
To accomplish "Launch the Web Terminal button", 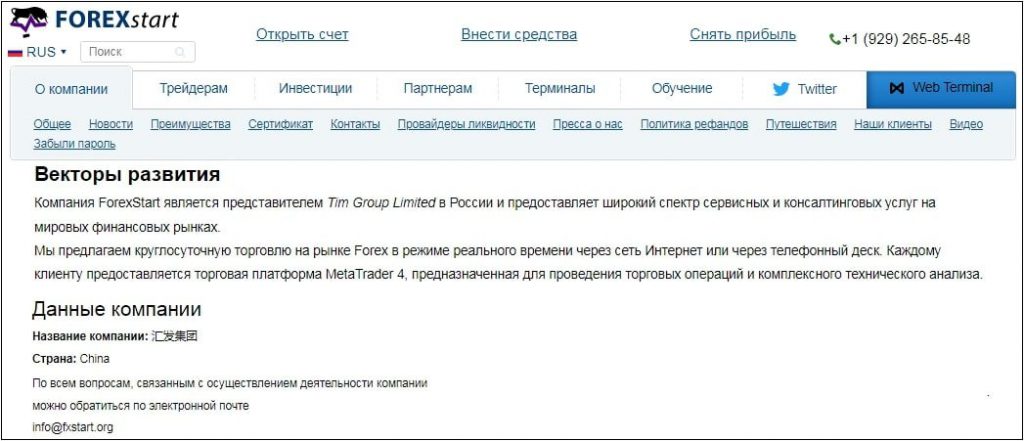I will (941, 89).
